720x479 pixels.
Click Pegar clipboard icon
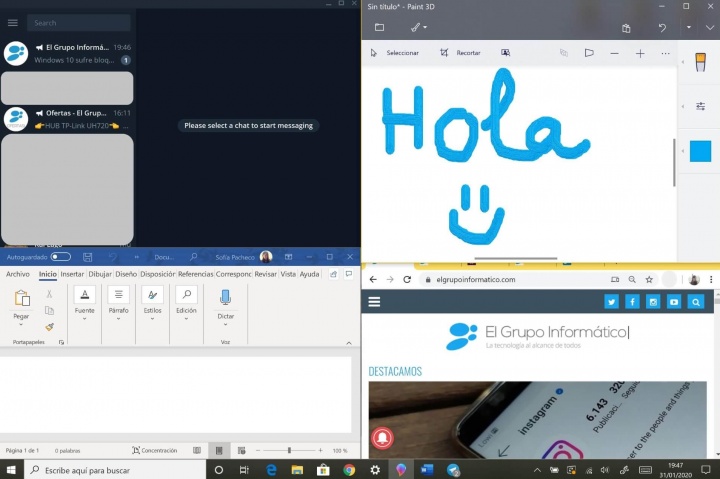click(x=22, y=298)
